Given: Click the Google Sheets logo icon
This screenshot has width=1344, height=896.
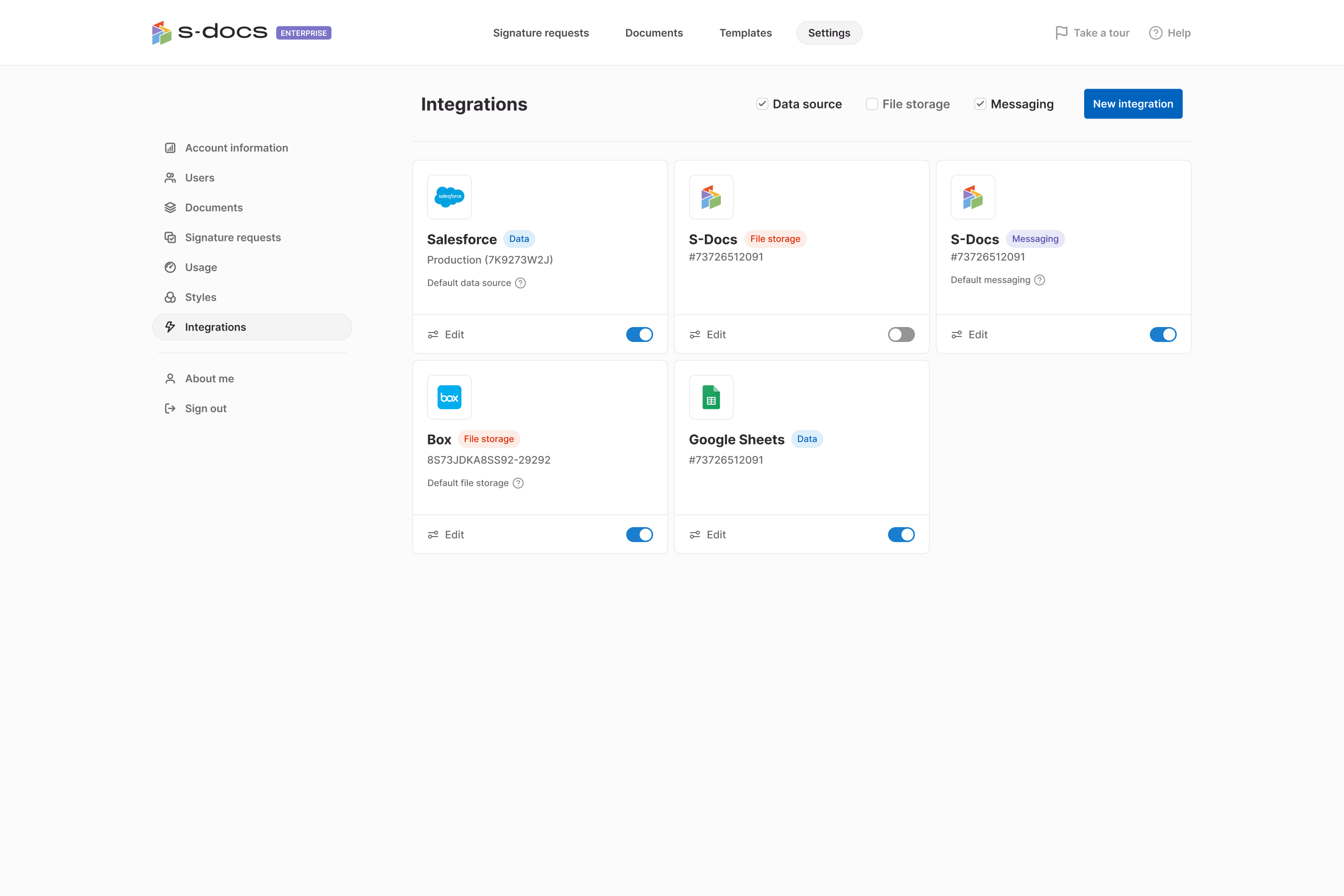Looking at the screenshot, I should 711,397.
